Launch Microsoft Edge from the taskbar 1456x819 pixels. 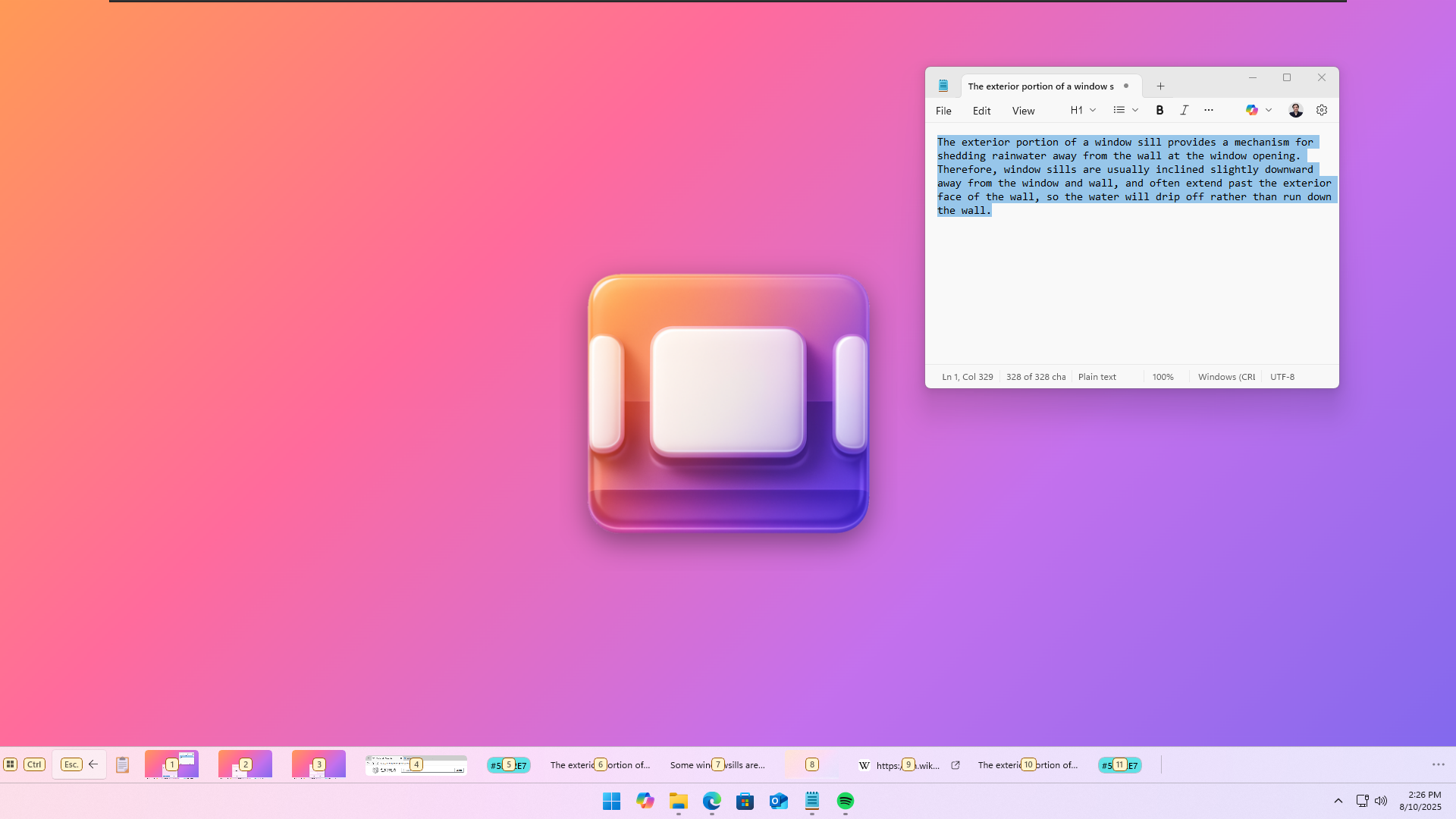coord(711,802)
